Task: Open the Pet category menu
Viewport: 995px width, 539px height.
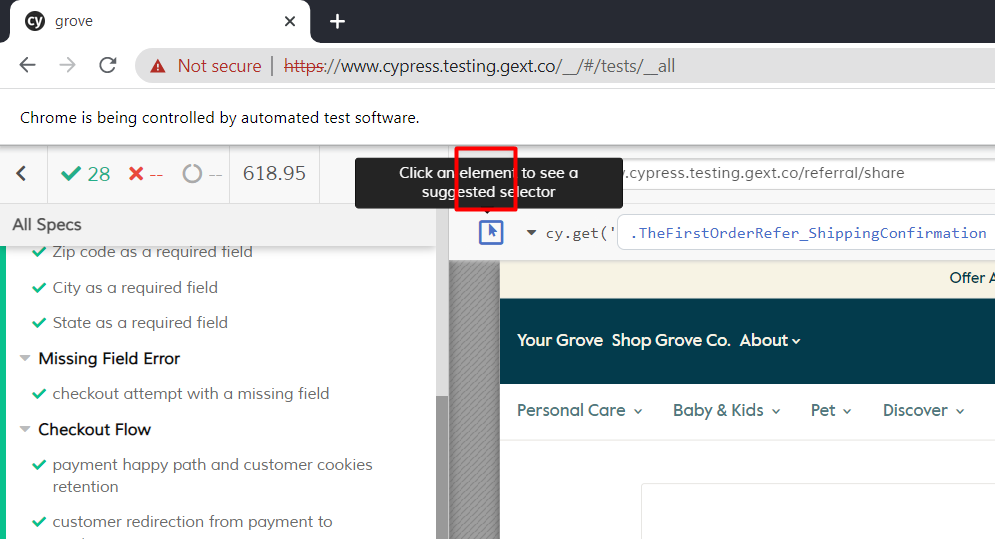Action: click(x=831, y=411)
